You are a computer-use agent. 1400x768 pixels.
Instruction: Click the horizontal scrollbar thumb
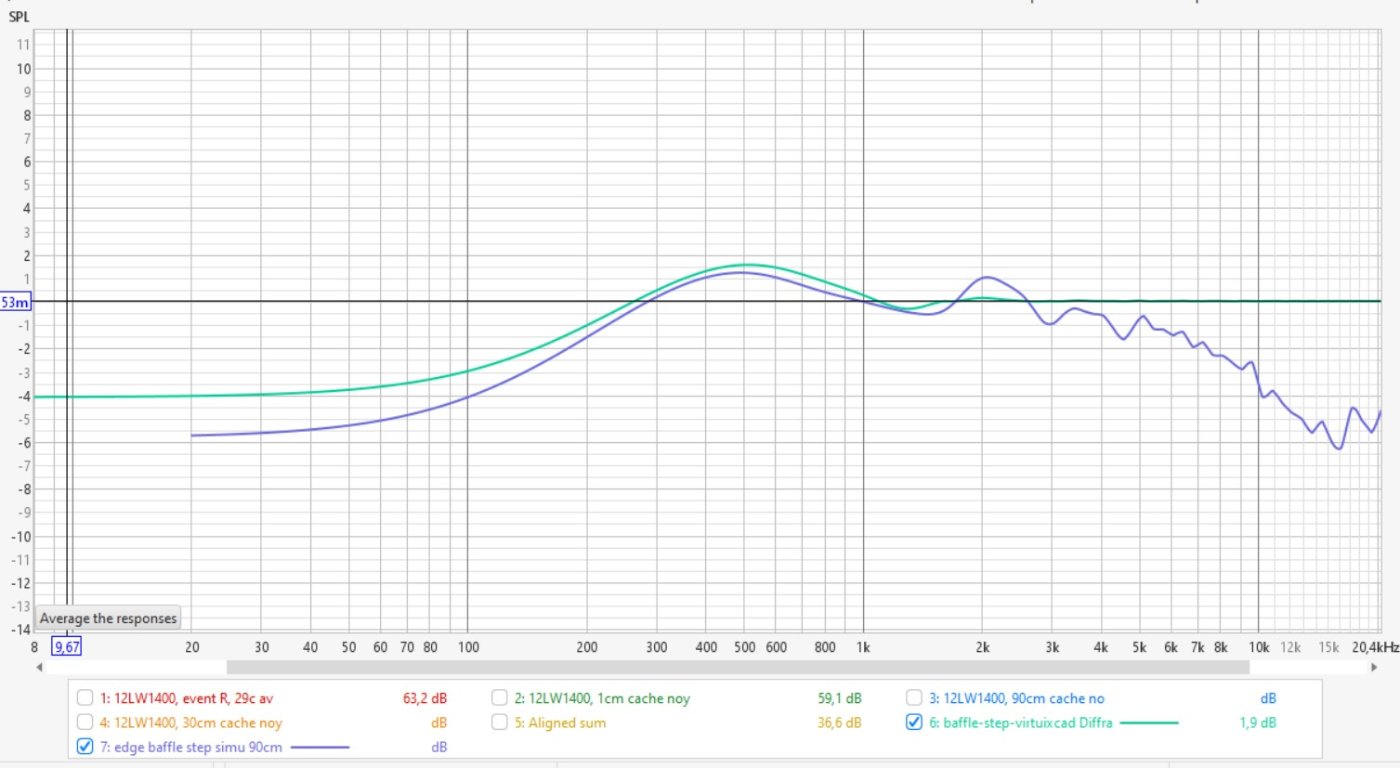(737, 667)
